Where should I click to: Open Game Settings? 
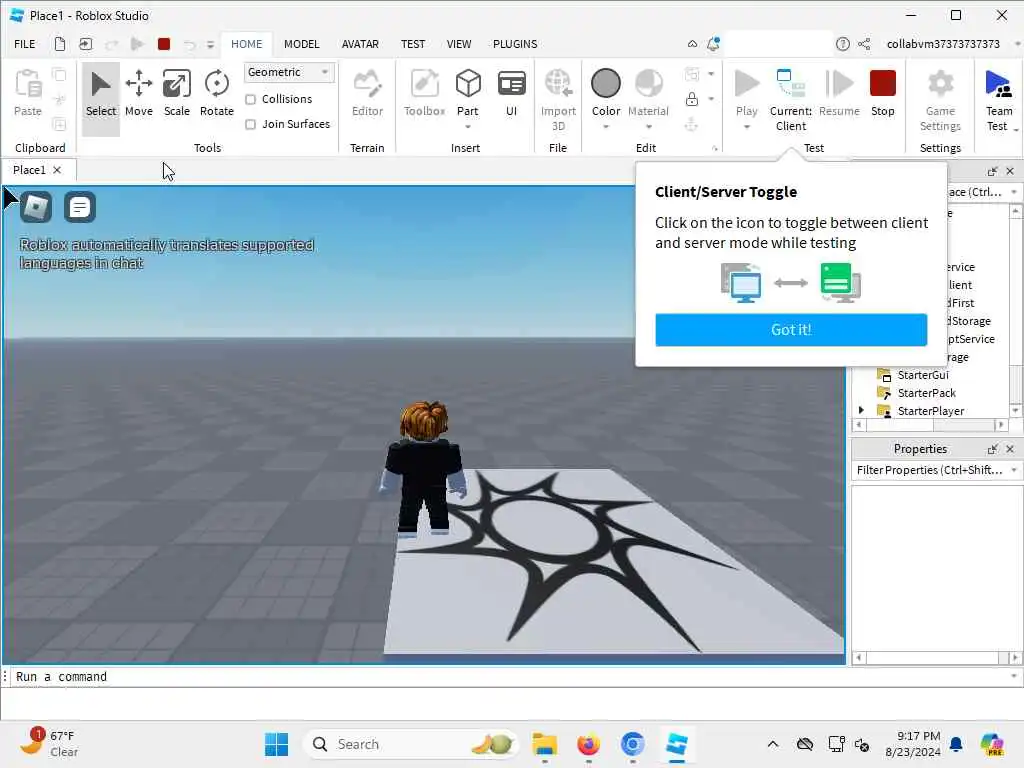[x=940, y=99]
